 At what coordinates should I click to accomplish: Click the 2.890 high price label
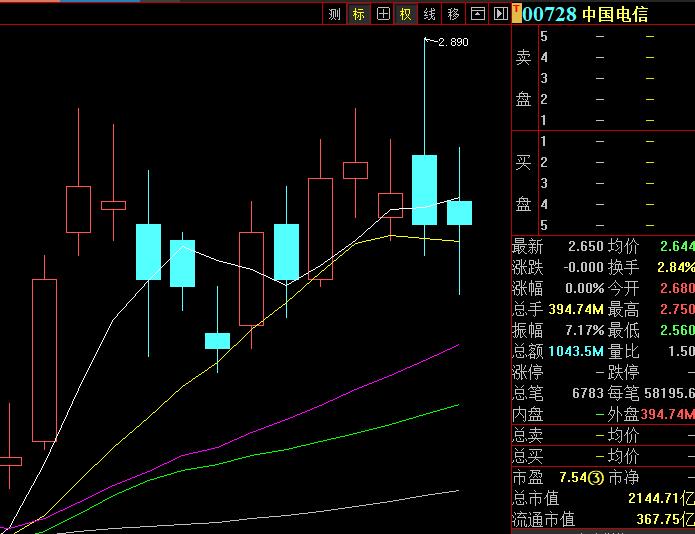[x=453, y=42]
